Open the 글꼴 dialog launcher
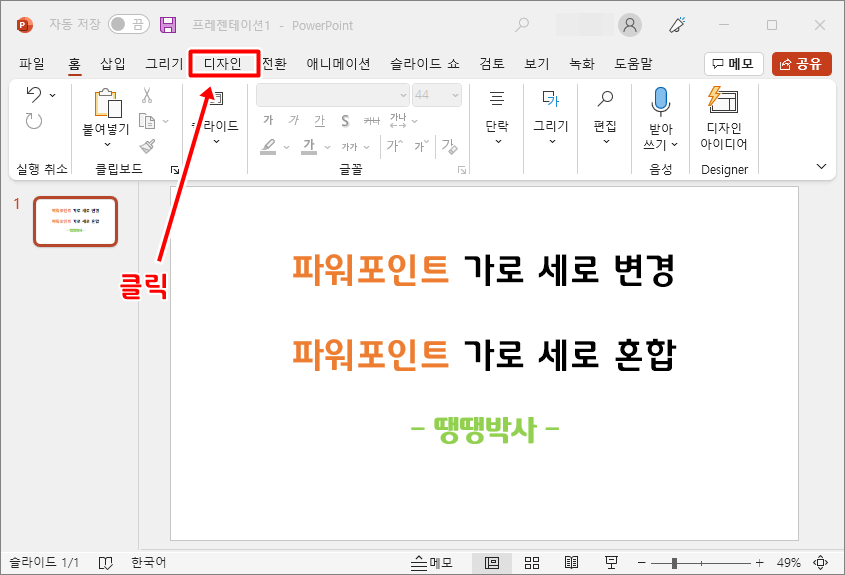The height and width of the screenshot is (575, 845). 462,170
